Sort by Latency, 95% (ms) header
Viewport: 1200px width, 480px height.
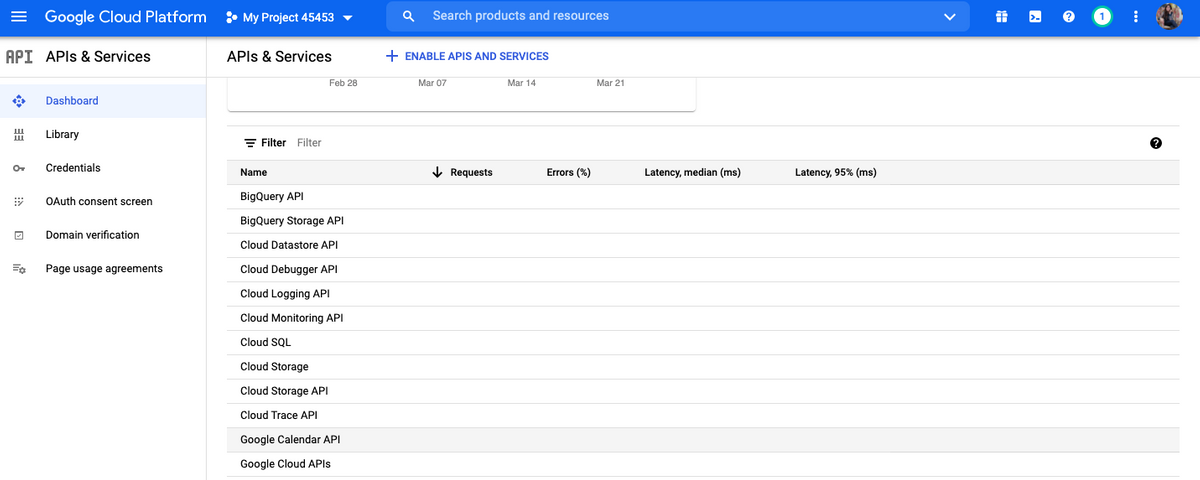click(836, 172)
